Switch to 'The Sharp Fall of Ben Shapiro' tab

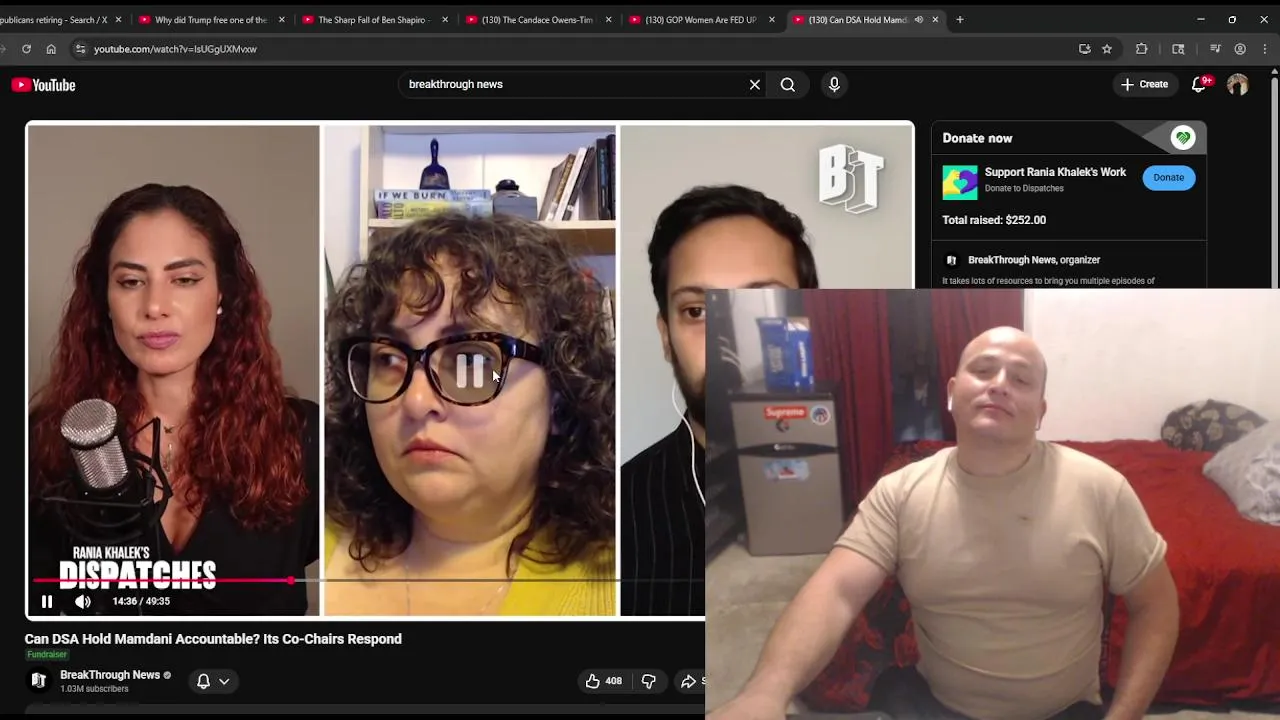click(373, 20)
